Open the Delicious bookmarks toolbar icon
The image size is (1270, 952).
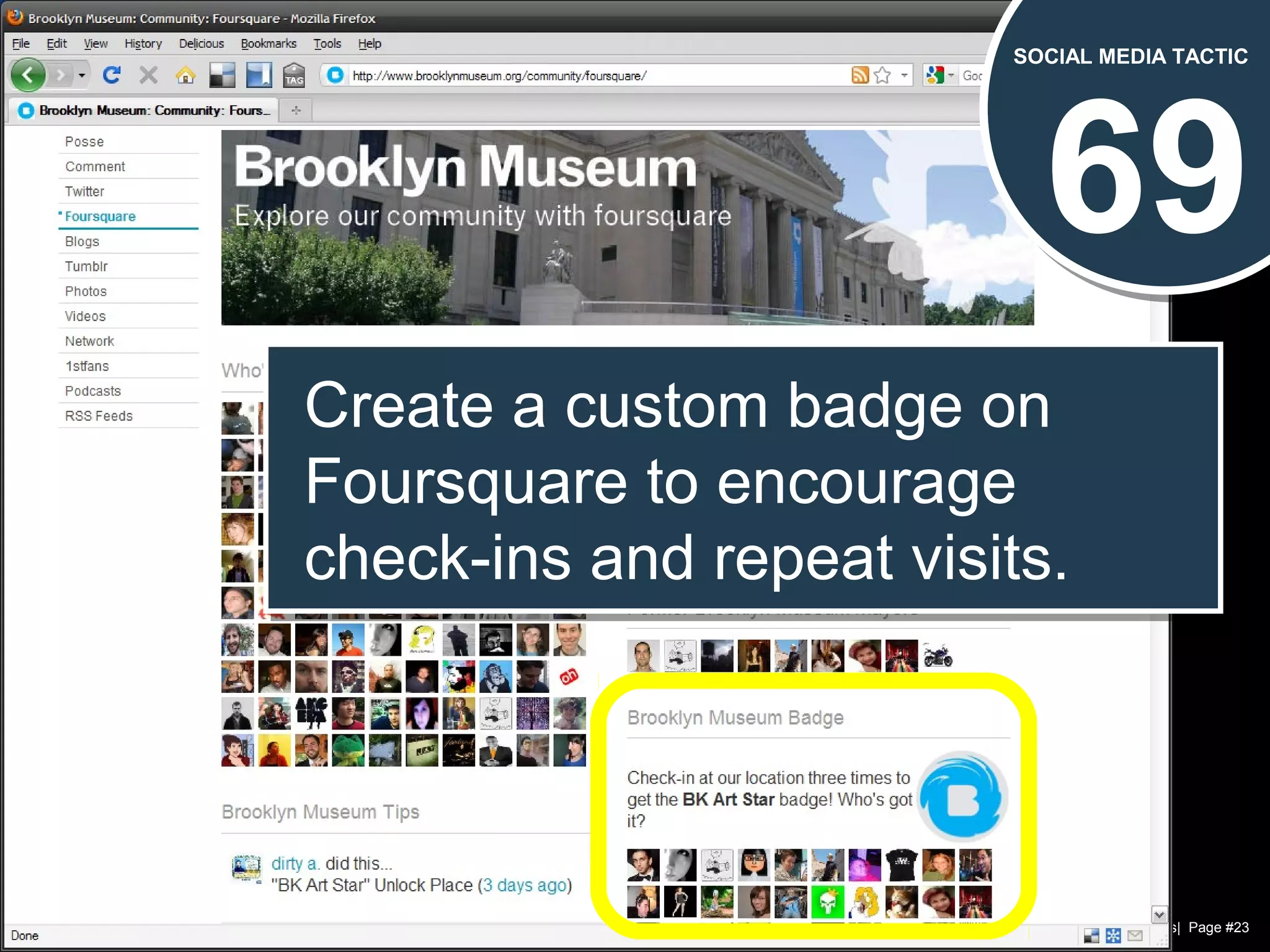tap(222, 75)
